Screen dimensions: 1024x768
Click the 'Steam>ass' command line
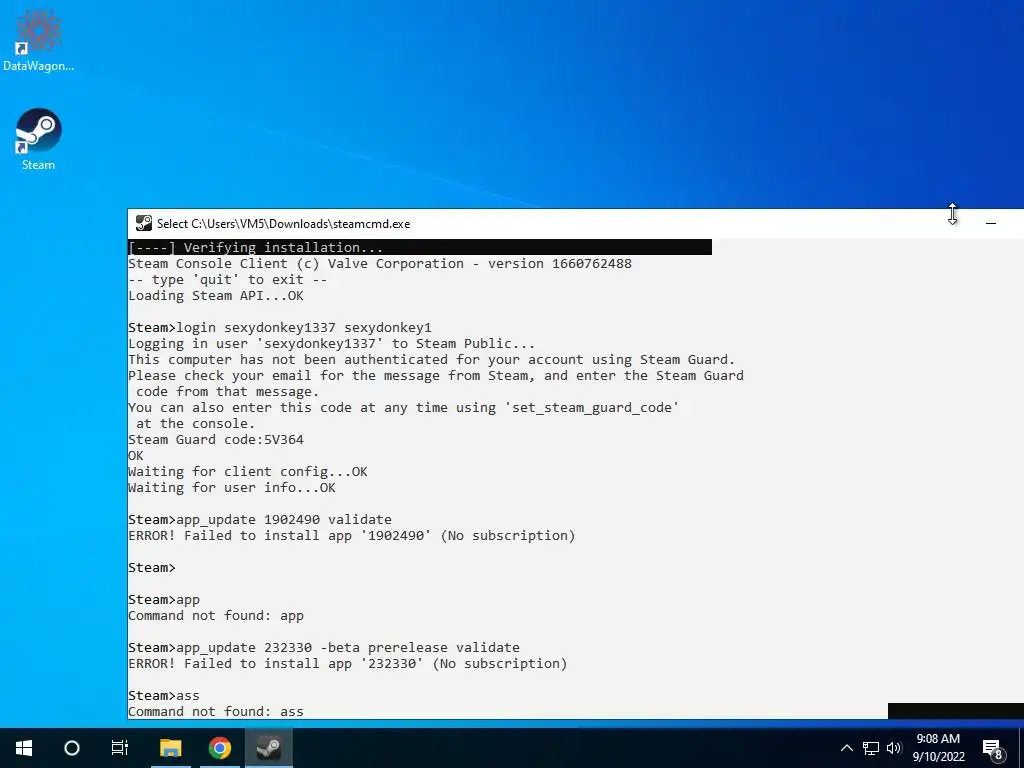point(164,696)
